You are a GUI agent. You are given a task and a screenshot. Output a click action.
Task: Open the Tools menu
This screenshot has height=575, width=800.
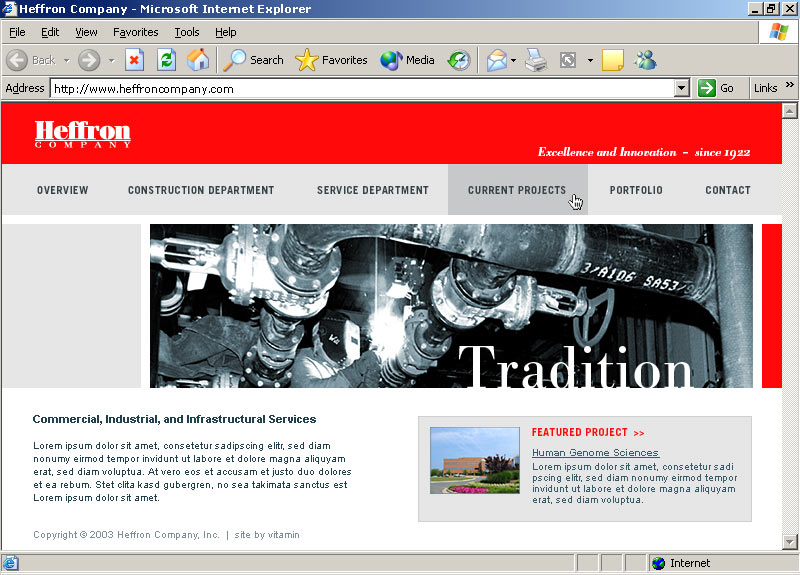click(x=187, y=32)
